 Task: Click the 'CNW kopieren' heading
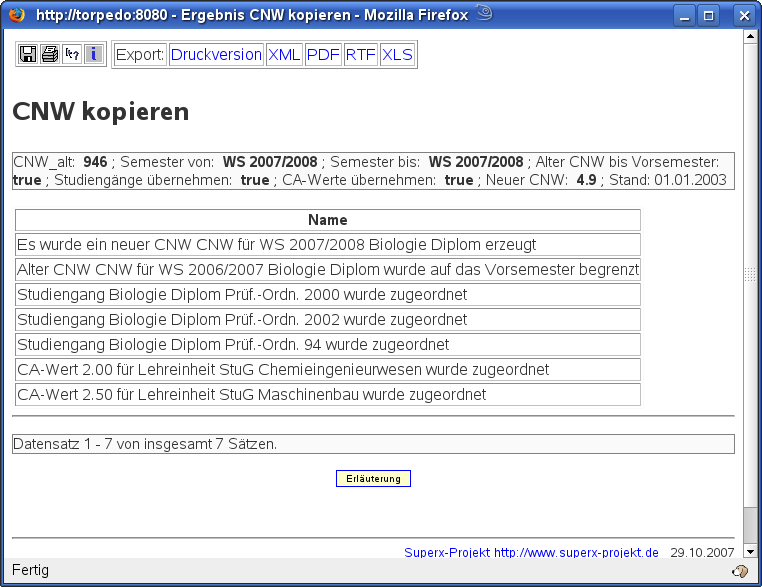[101, 112]
